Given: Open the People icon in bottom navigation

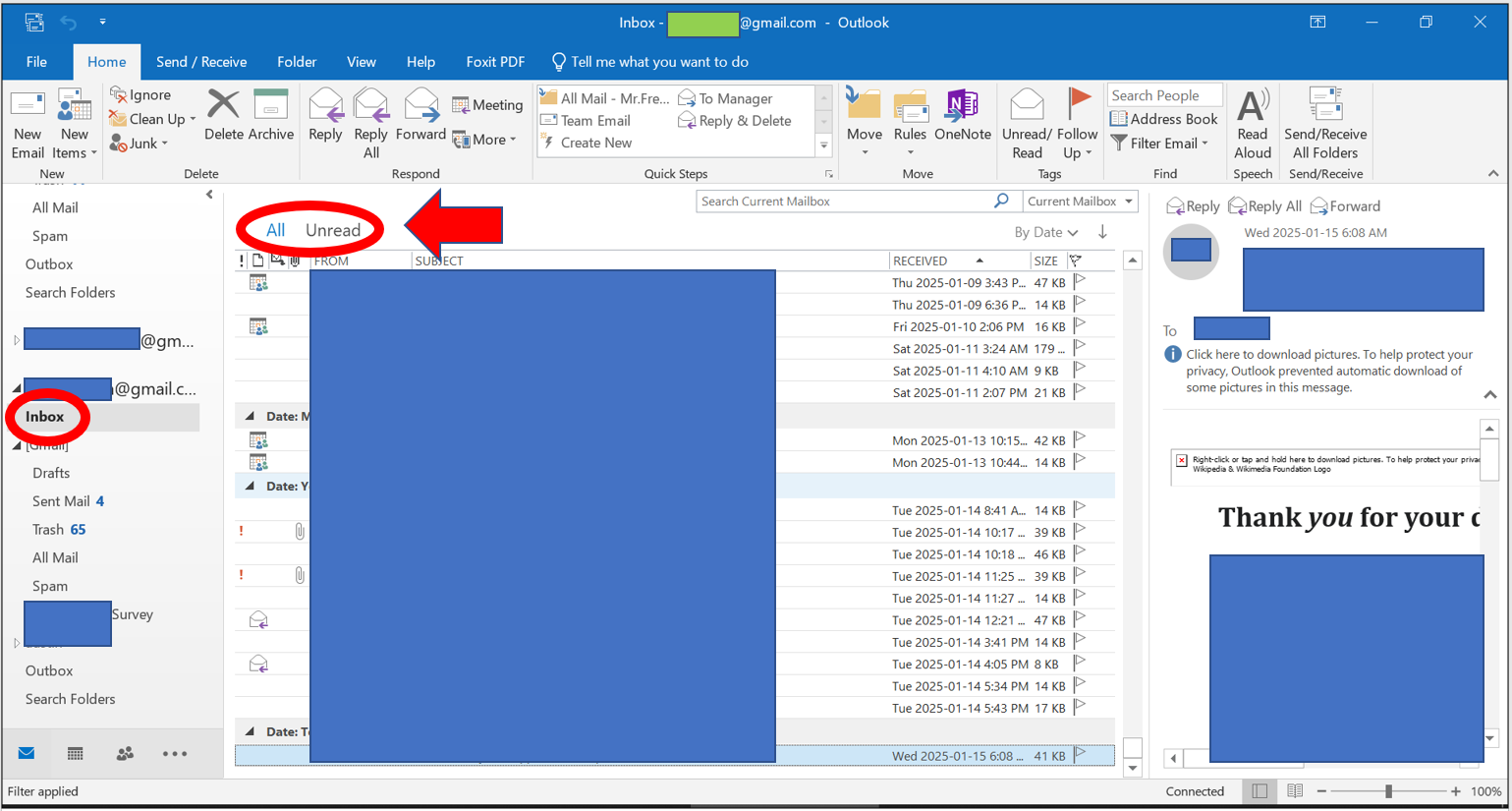Looking at the screenshot, I should [125, 754].
